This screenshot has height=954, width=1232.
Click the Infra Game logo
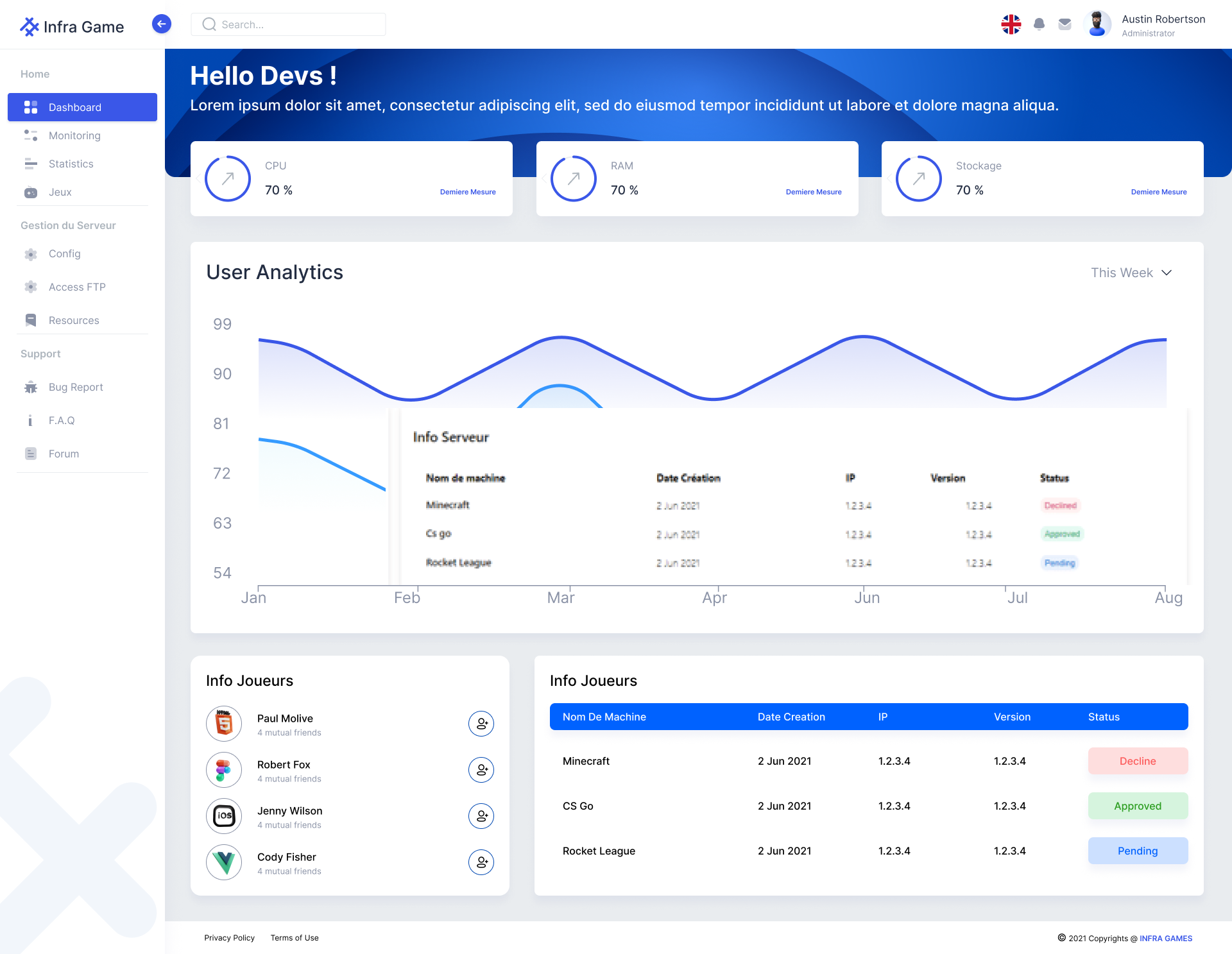(x=72, y=26)
